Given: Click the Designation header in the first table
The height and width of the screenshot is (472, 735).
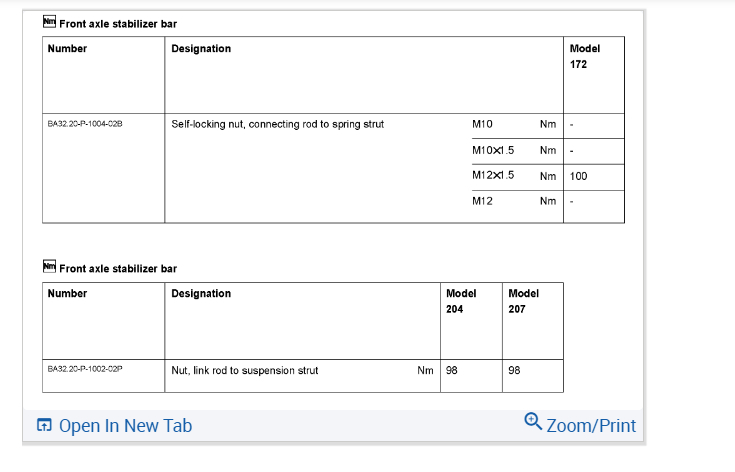Looking at the screenshot, I should (201, 48).
